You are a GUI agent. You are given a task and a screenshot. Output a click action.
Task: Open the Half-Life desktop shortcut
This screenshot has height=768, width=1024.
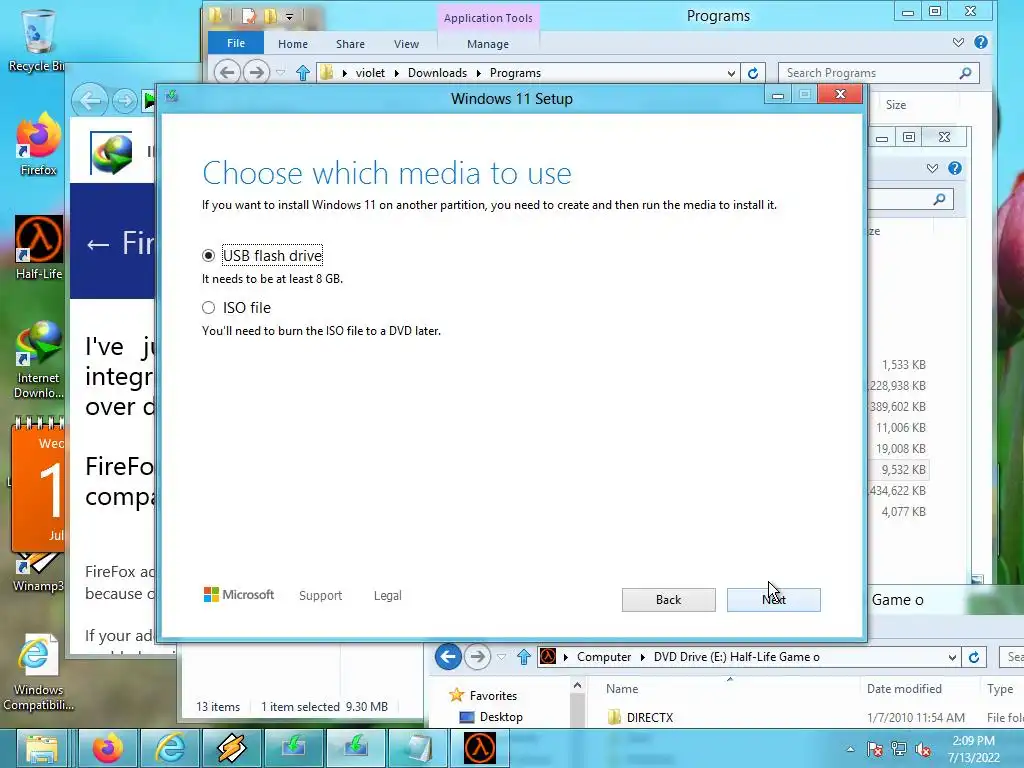click(x=39, y=248)
